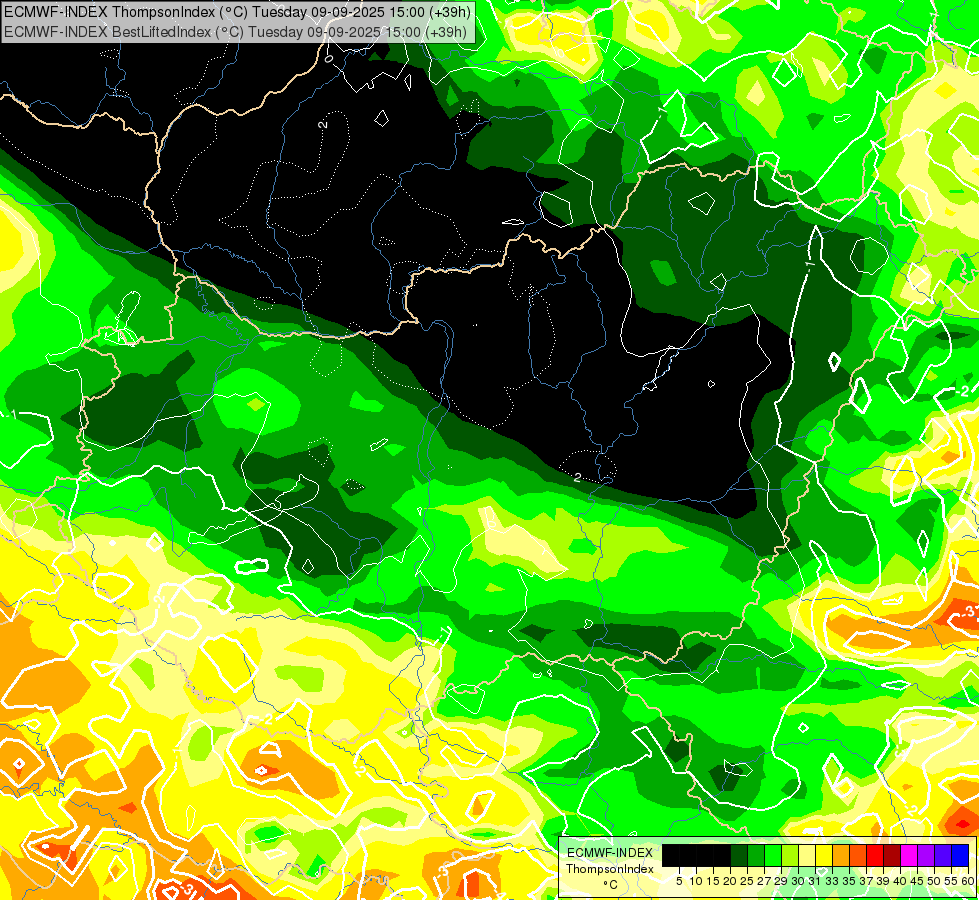Viewport: 979px width, 900px height.
Task: Click the °C unit label in legend
Action: pos(610,885)
